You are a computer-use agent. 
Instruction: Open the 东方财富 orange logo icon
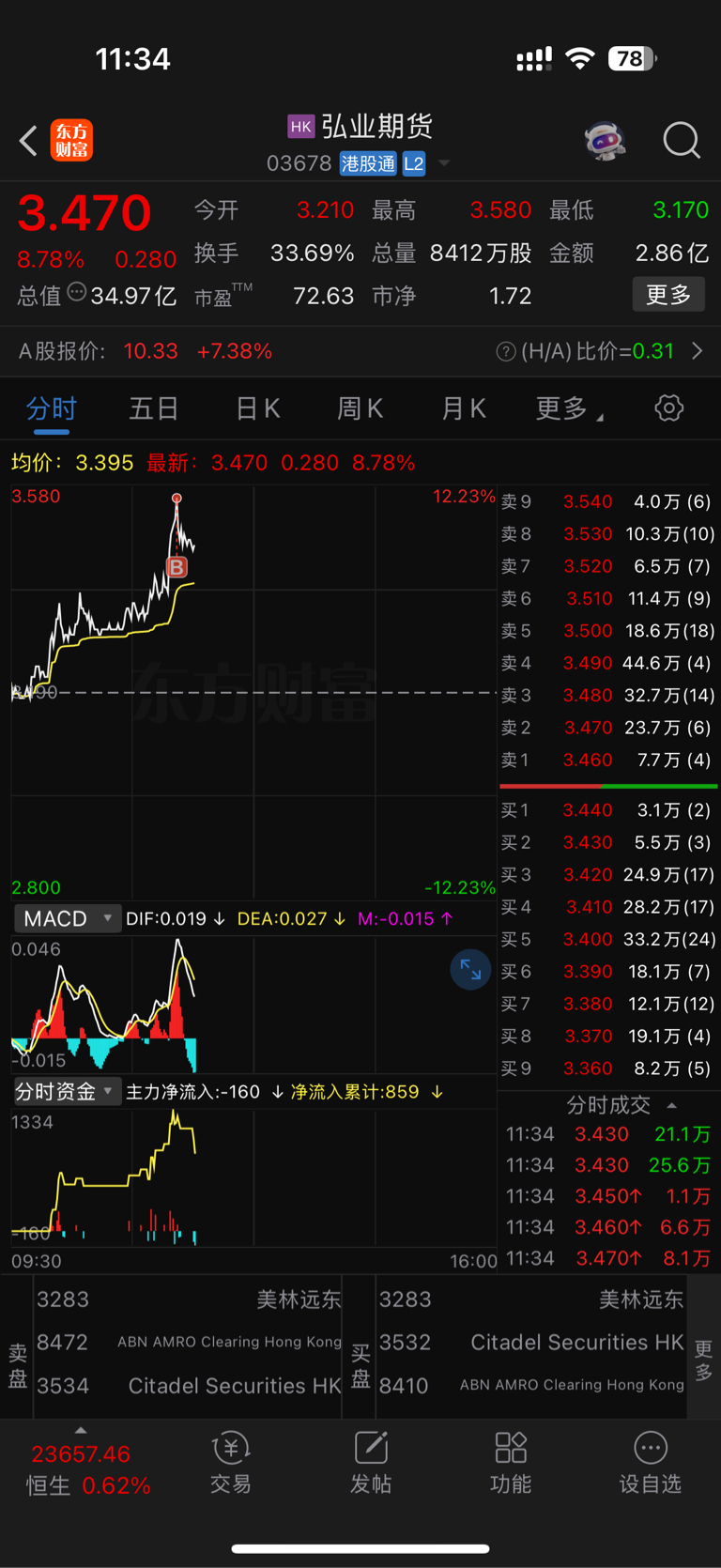(71, 141)
